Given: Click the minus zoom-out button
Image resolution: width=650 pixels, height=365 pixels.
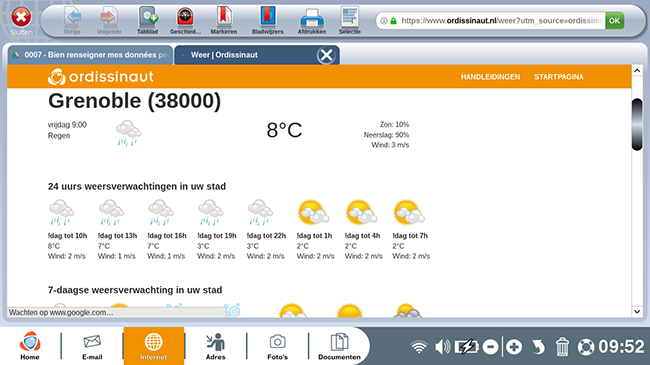Looking at the screenshot, I should tap(490, 347).
